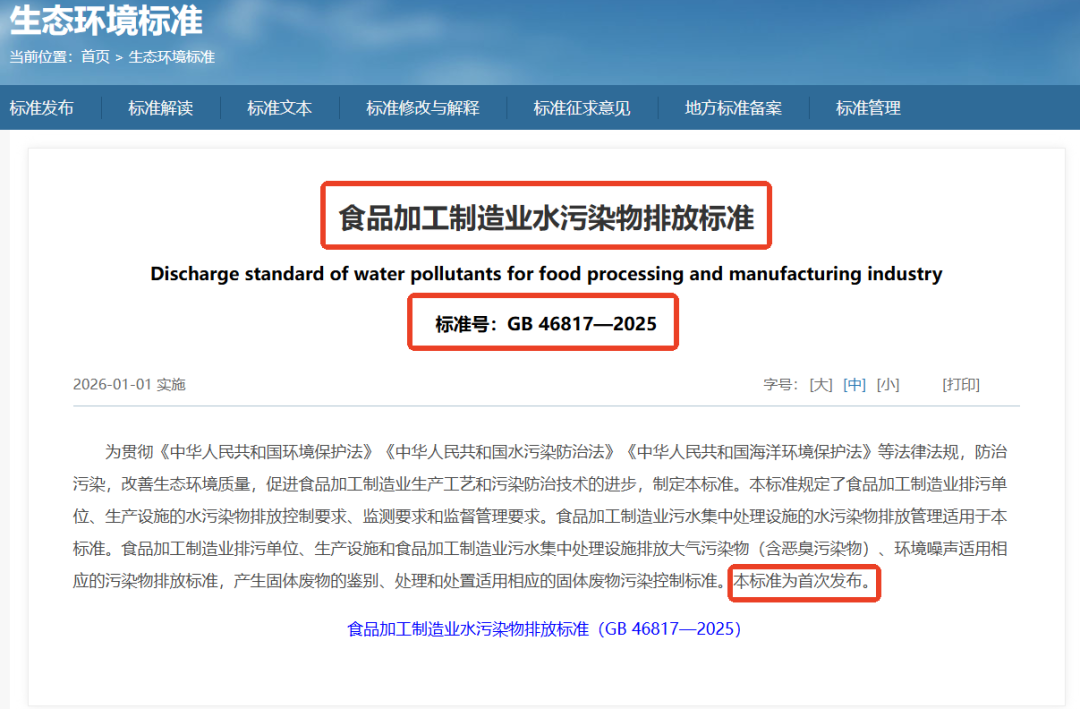Enlarge text with the 大 font size option
The image size is (1080, 709).
click(822, 383)
